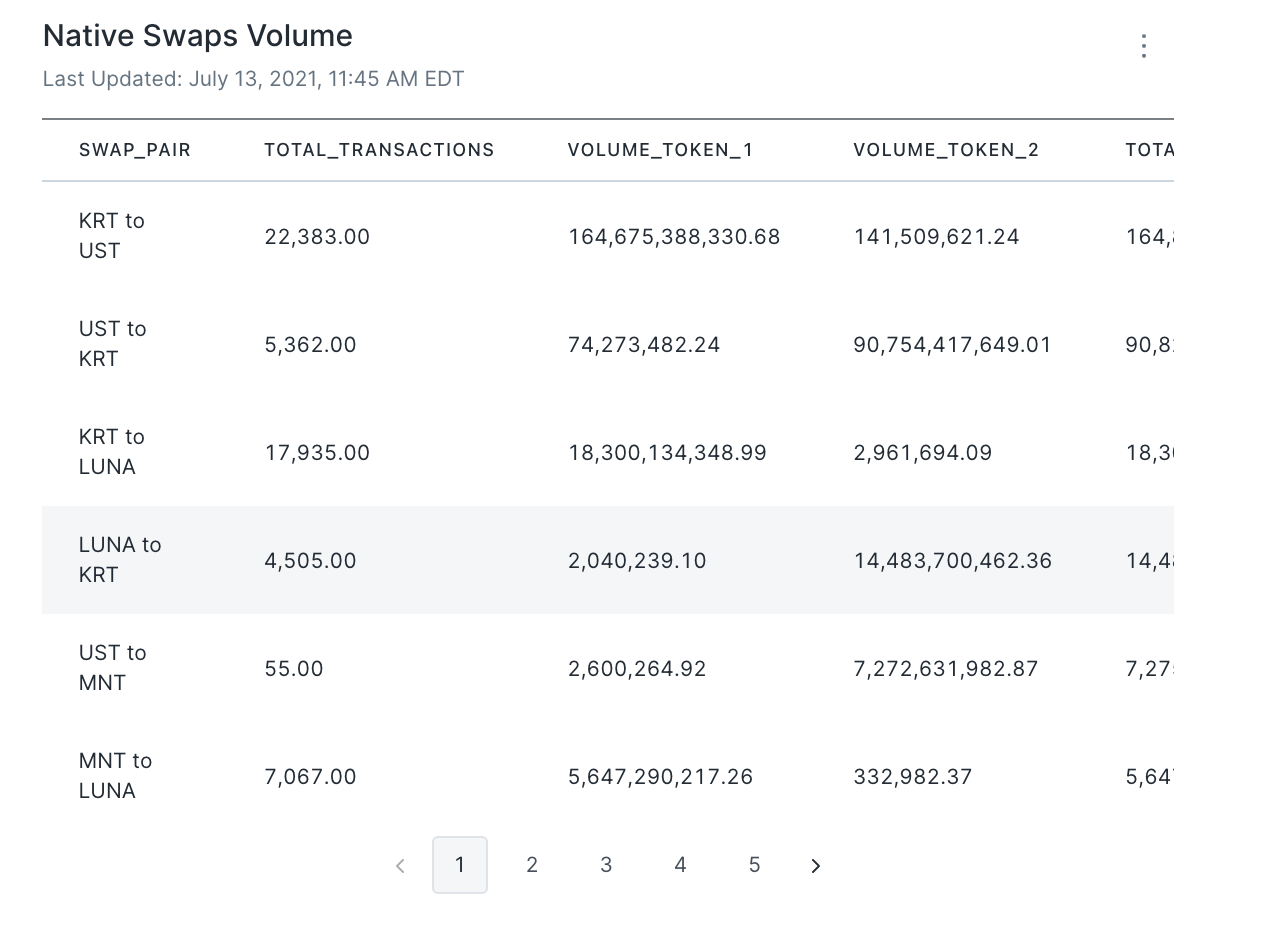This screenshot has width=1274, height=926.
Task: Click the VOLUME_TOKEN_2 column header
Action: (946, 150)
